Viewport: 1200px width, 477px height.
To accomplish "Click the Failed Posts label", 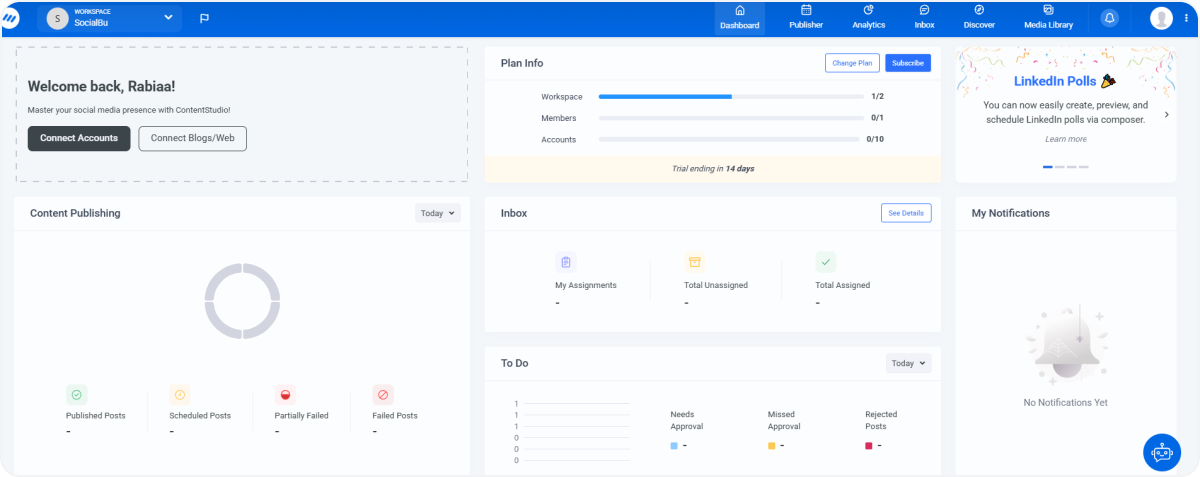I will click(x=395, y=415).
